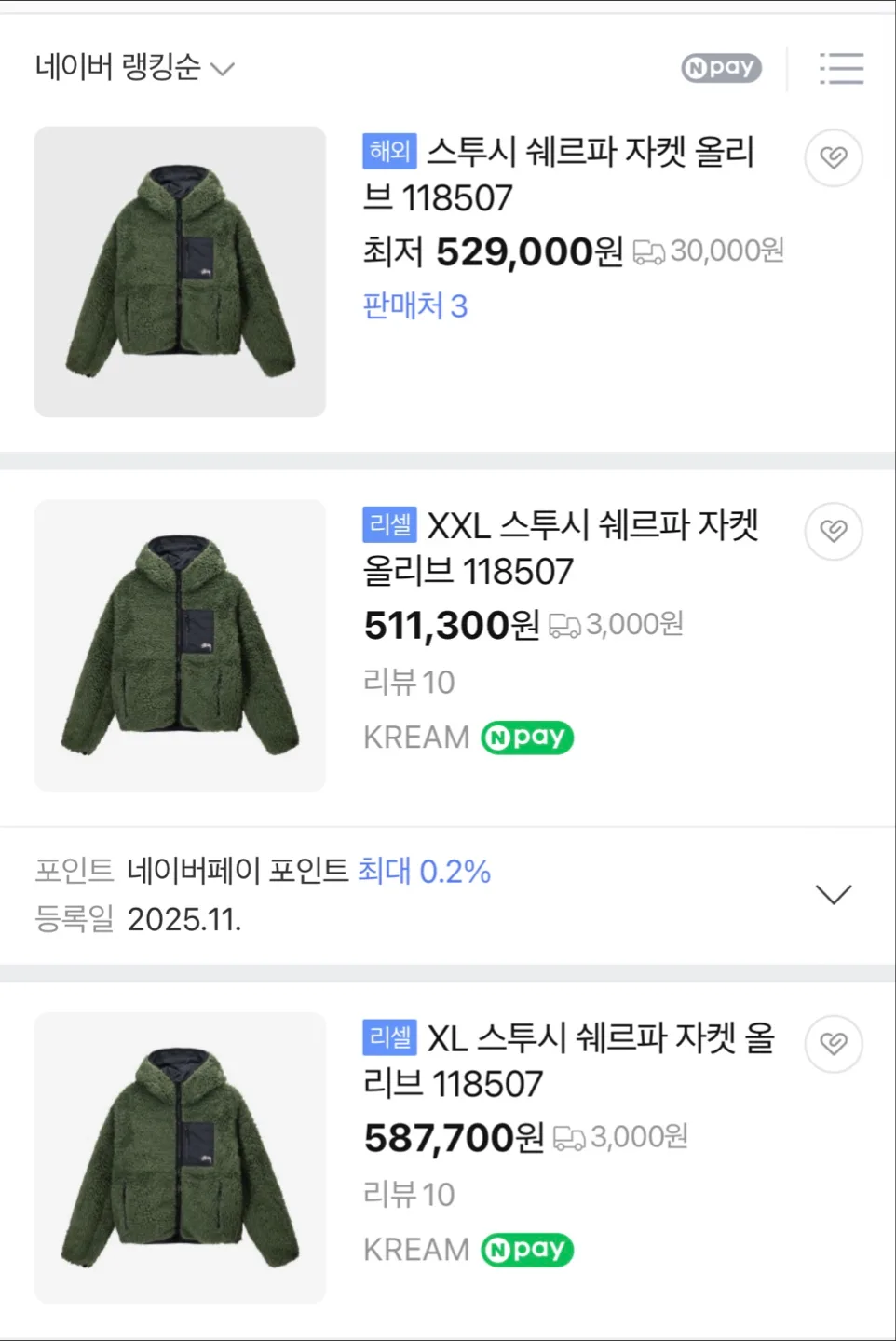Click the Npay badge on XXL listing
Viewport: 896px width, 1341px height.
(x=527, y=738)
